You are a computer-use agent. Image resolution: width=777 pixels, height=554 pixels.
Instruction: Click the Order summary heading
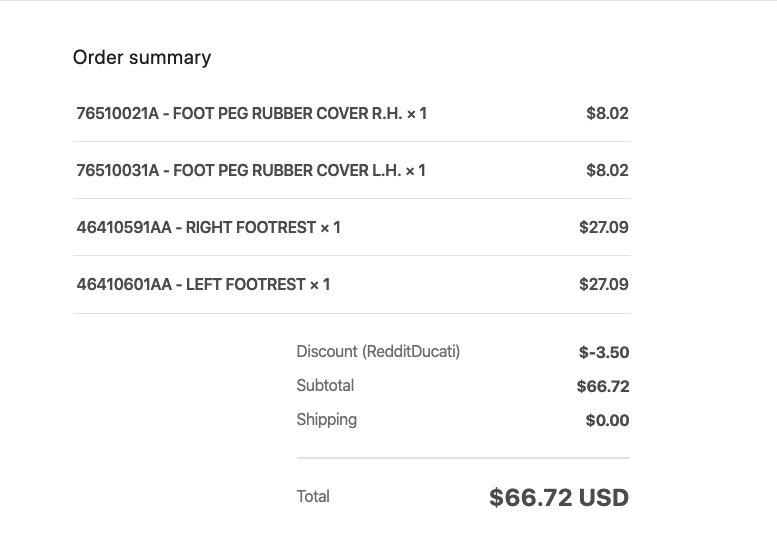(x=142, y=57)
